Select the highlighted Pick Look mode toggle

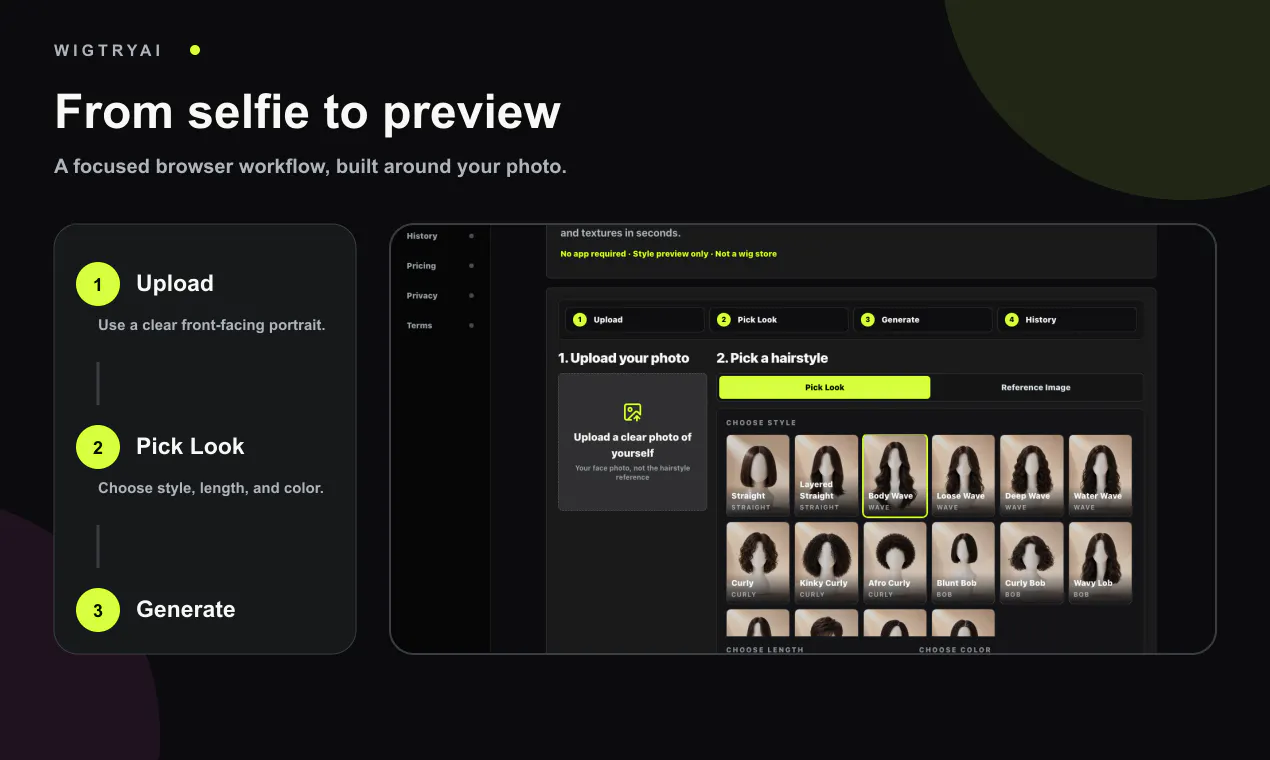coord(824,387)
